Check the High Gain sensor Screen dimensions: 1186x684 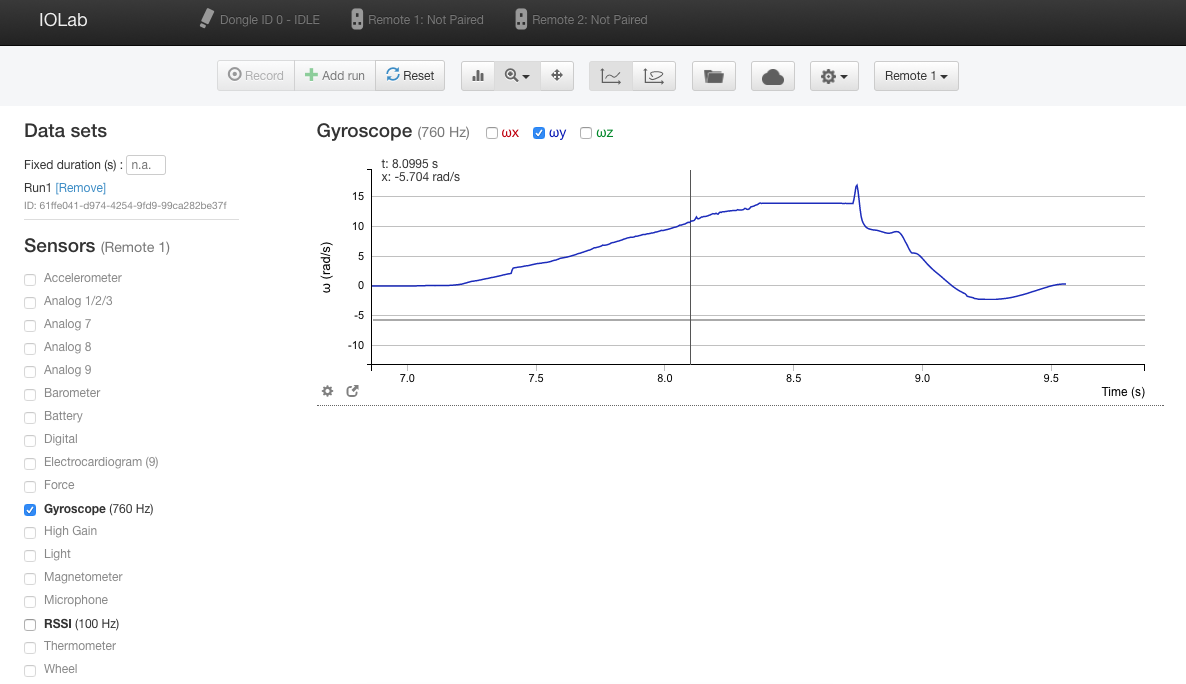click(x=30, y=533)
